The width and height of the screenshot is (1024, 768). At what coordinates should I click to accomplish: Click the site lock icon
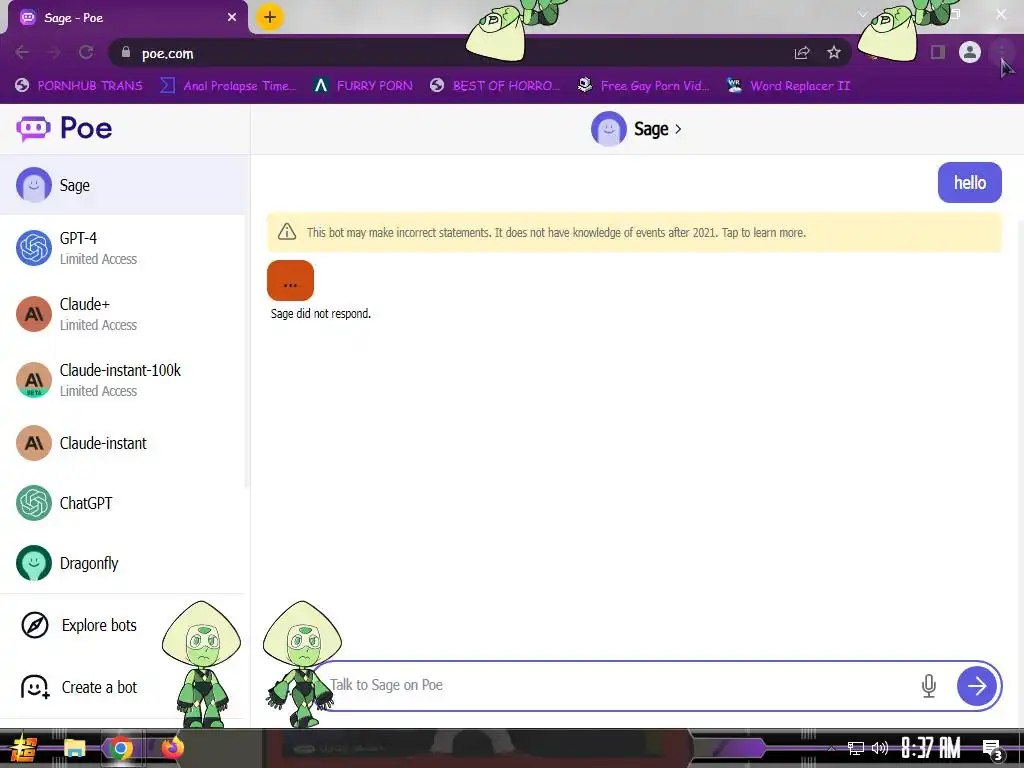(x=125, y=52)
